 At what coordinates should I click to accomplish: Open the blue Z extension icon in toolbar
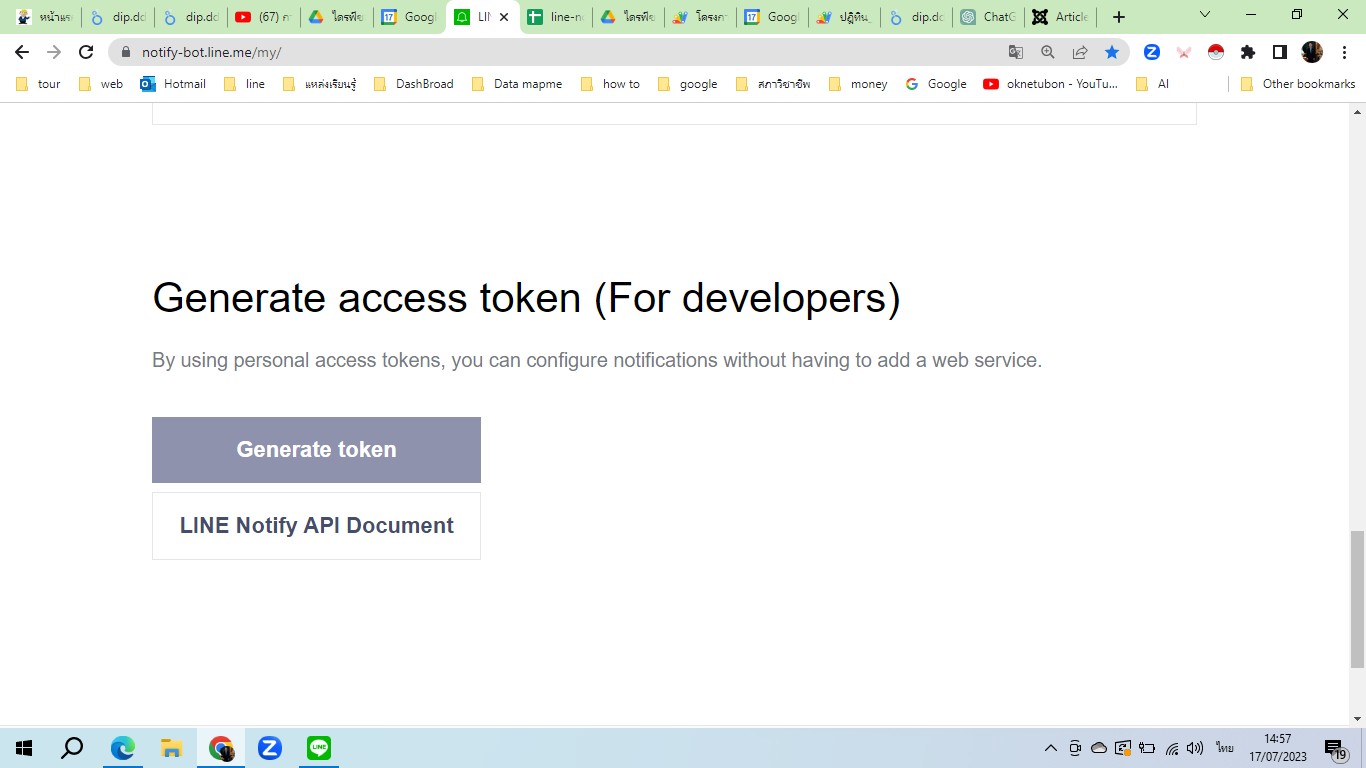[x=1152, y=52]
